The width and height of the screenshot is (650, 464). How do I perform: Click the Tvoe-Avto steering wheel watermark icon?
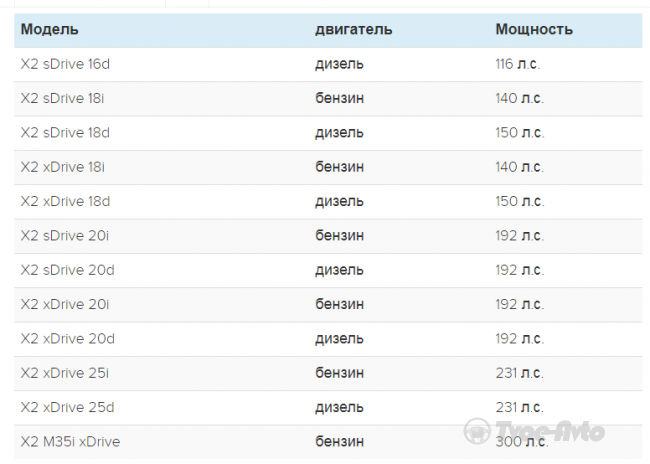477,431
